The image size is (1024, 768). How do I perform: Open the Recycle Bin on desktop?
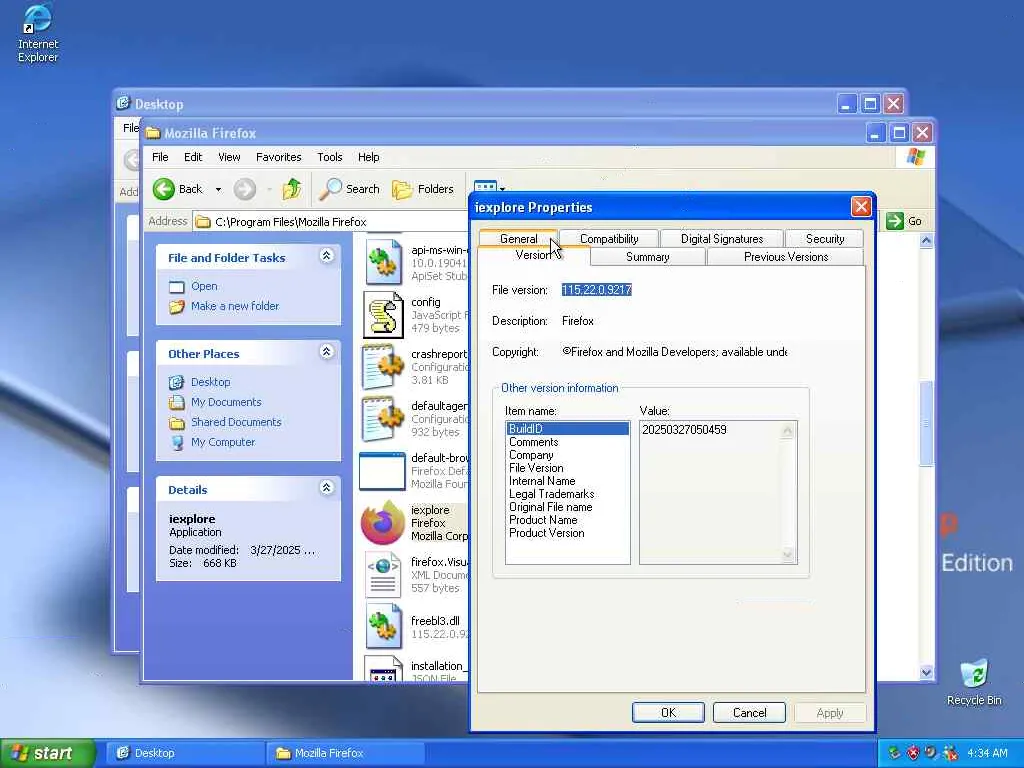tap(974, 682)
